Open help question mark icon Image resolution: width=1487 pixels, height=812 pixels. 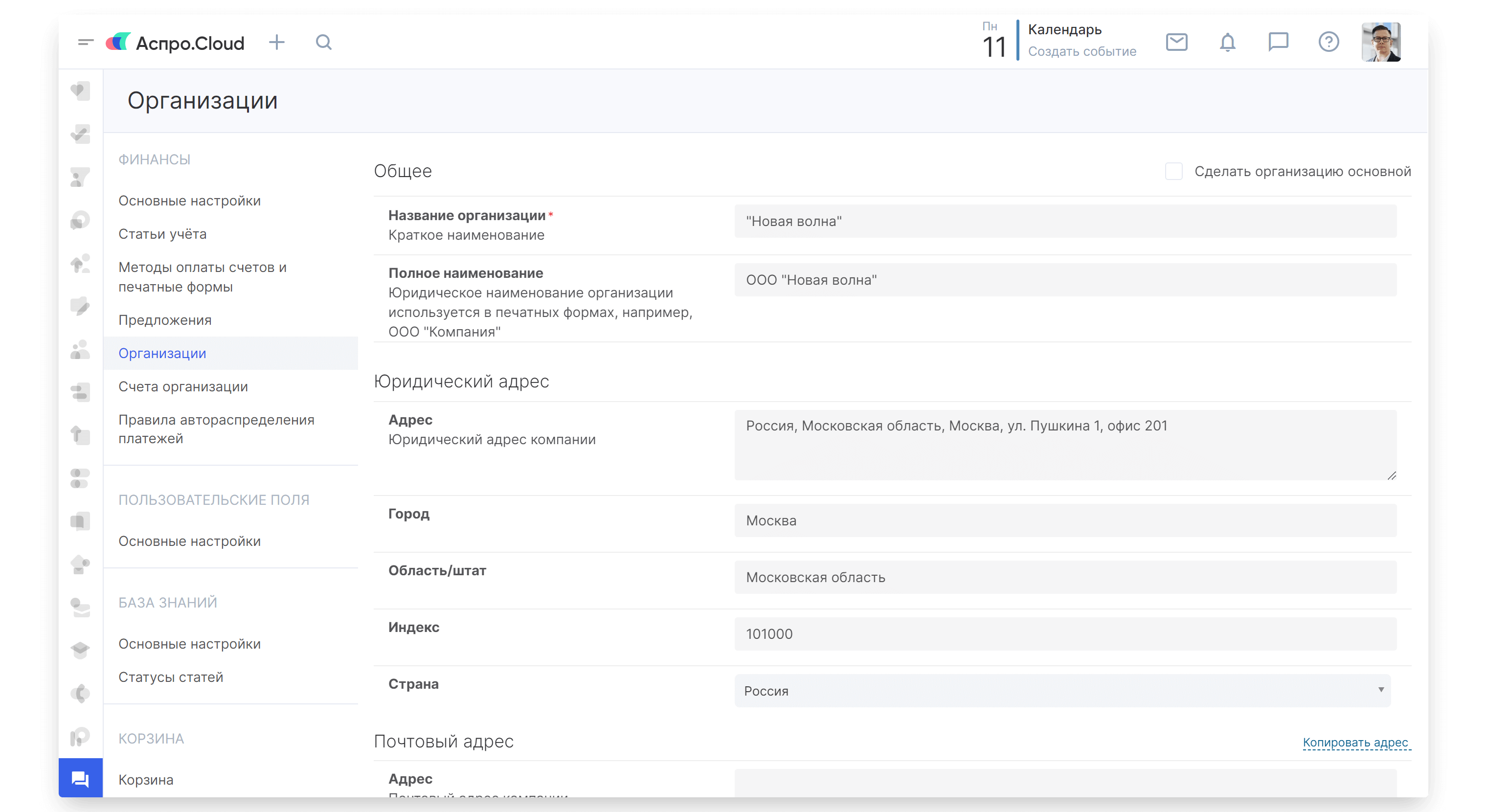(1328, 42)
